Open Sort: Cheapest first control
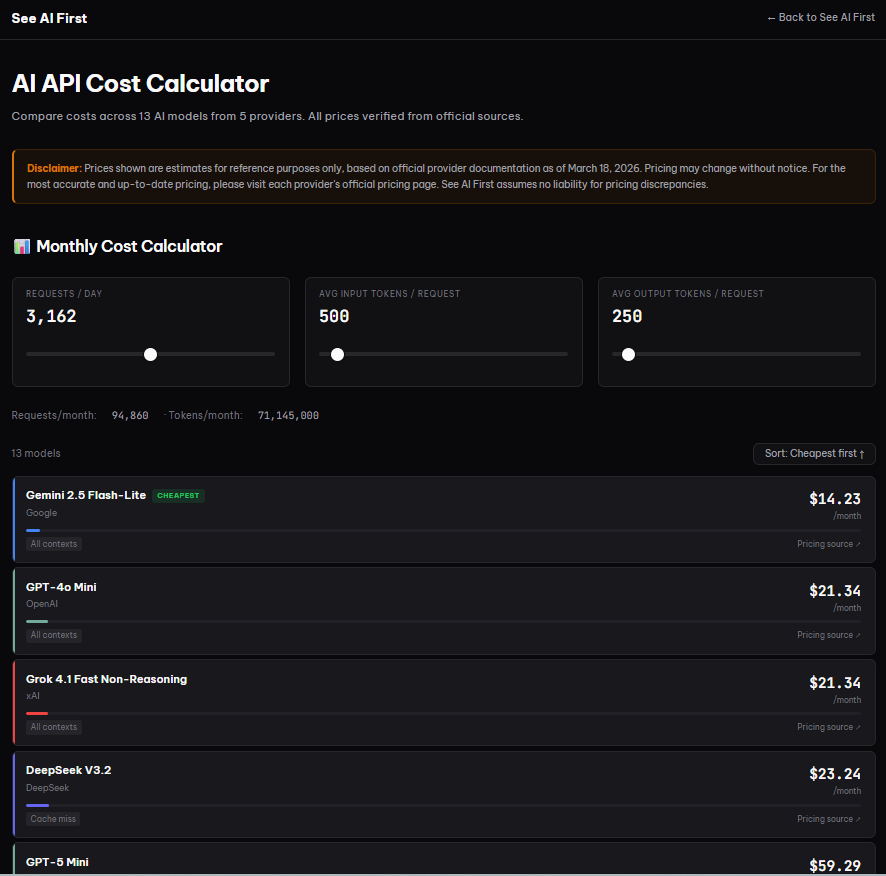Viewport: 886px width, 876px height. (814, 454)
